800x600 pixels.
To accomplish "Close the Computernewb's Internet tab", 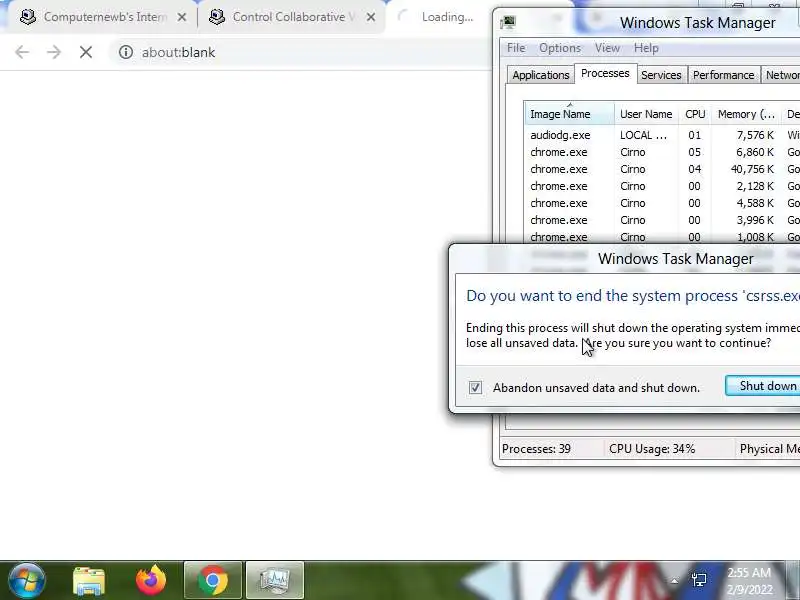I will (x=182, y=17).
